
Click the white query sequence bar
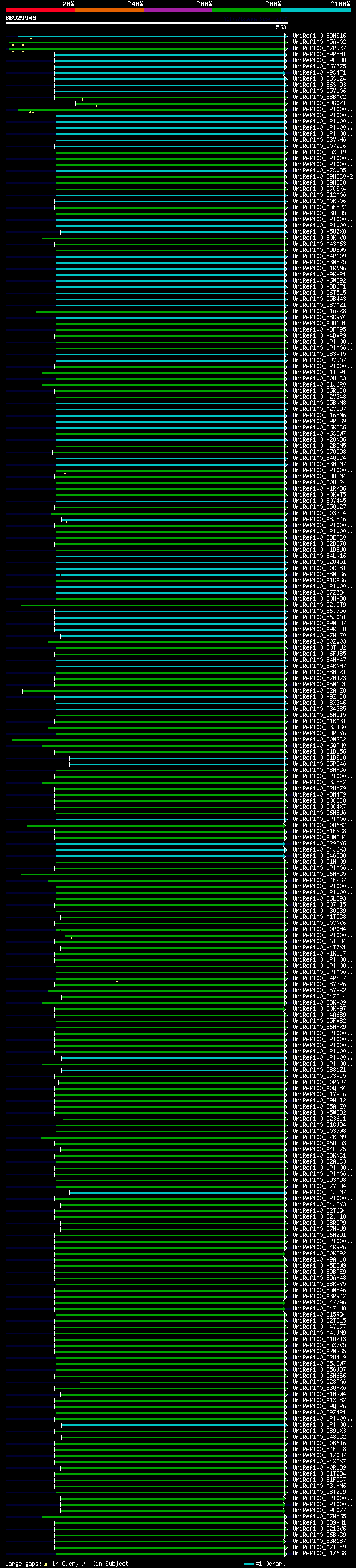pyautogui.click(x=147, y=22)
